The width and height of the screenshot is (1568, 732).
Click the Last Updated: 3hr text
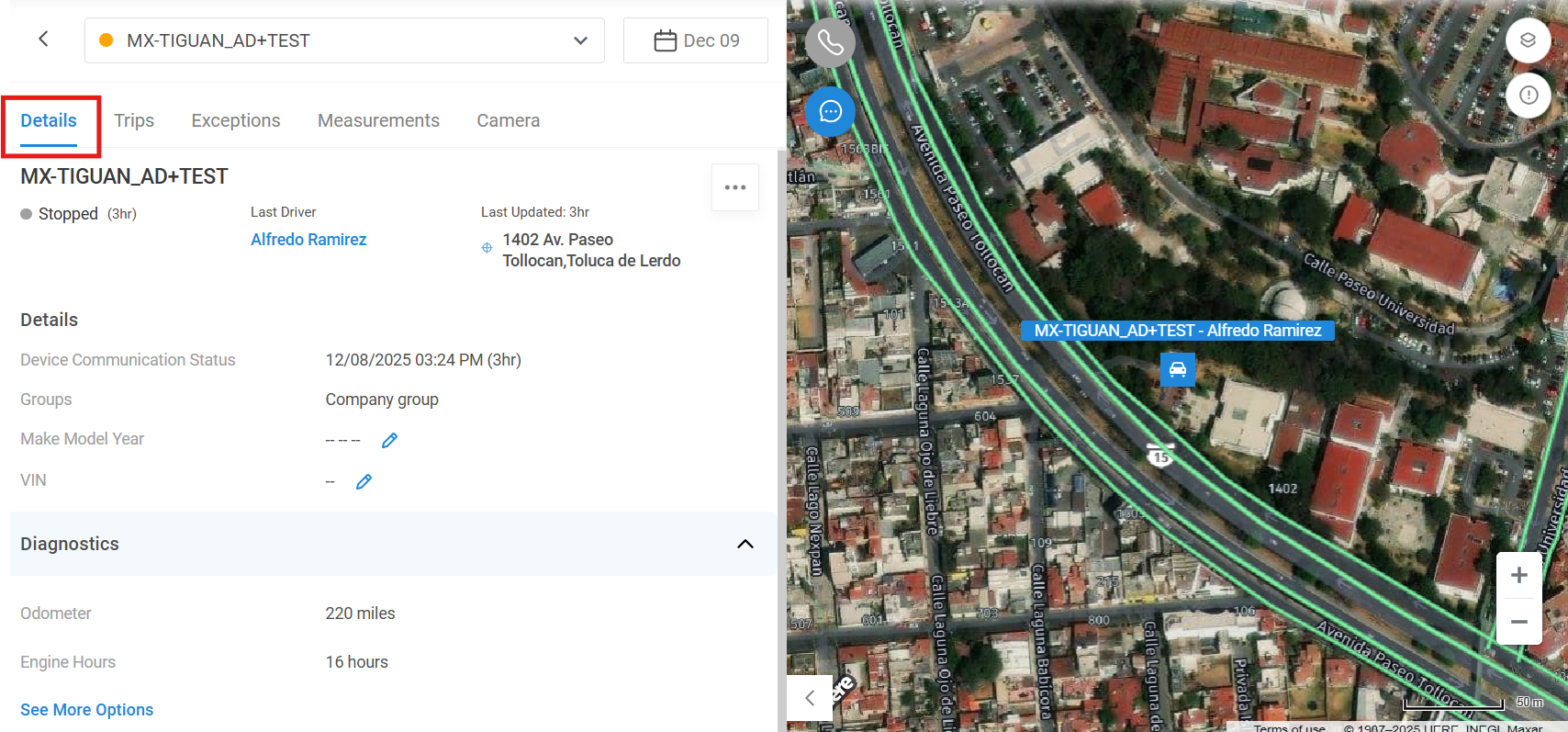(535, 212)
